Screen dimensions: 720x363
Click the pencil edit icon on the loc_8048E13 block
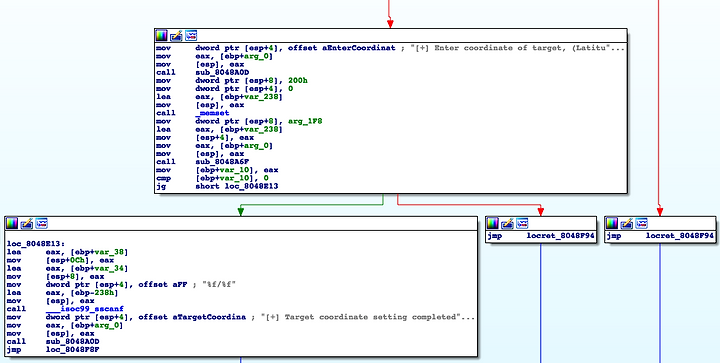pyautogui.click(x=27, y=223)
